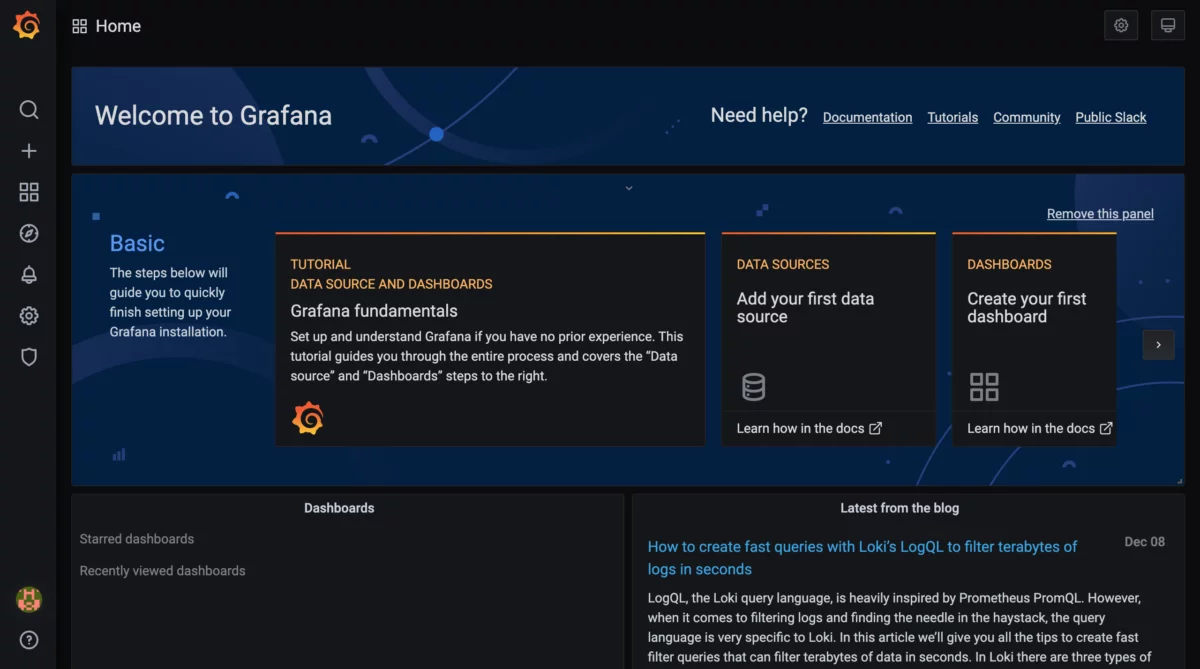Click the Create plus icon
1200x669 pixels.
(x=29, y=151)
